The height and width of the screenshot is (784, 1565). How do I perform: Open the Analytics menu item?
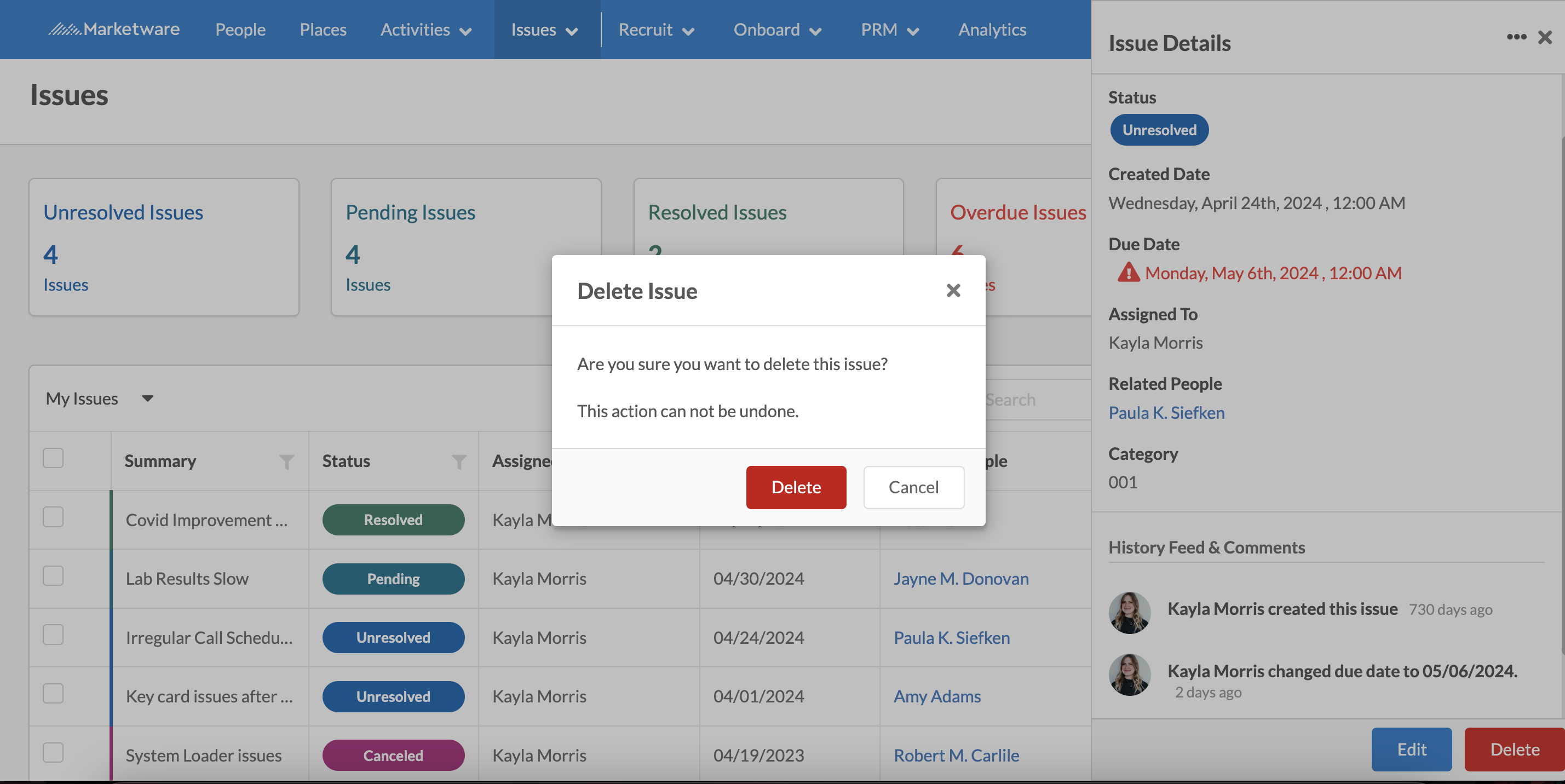pyautogui.click(x=992, y=29)
